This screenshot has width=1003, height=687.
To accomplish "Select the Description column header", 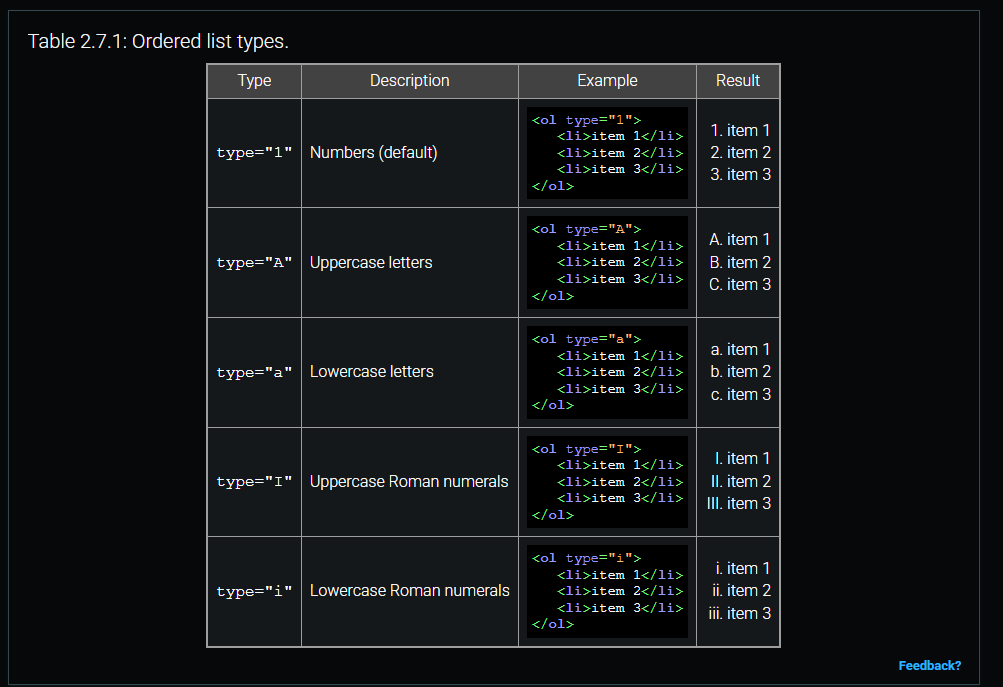I will (409, 81).
